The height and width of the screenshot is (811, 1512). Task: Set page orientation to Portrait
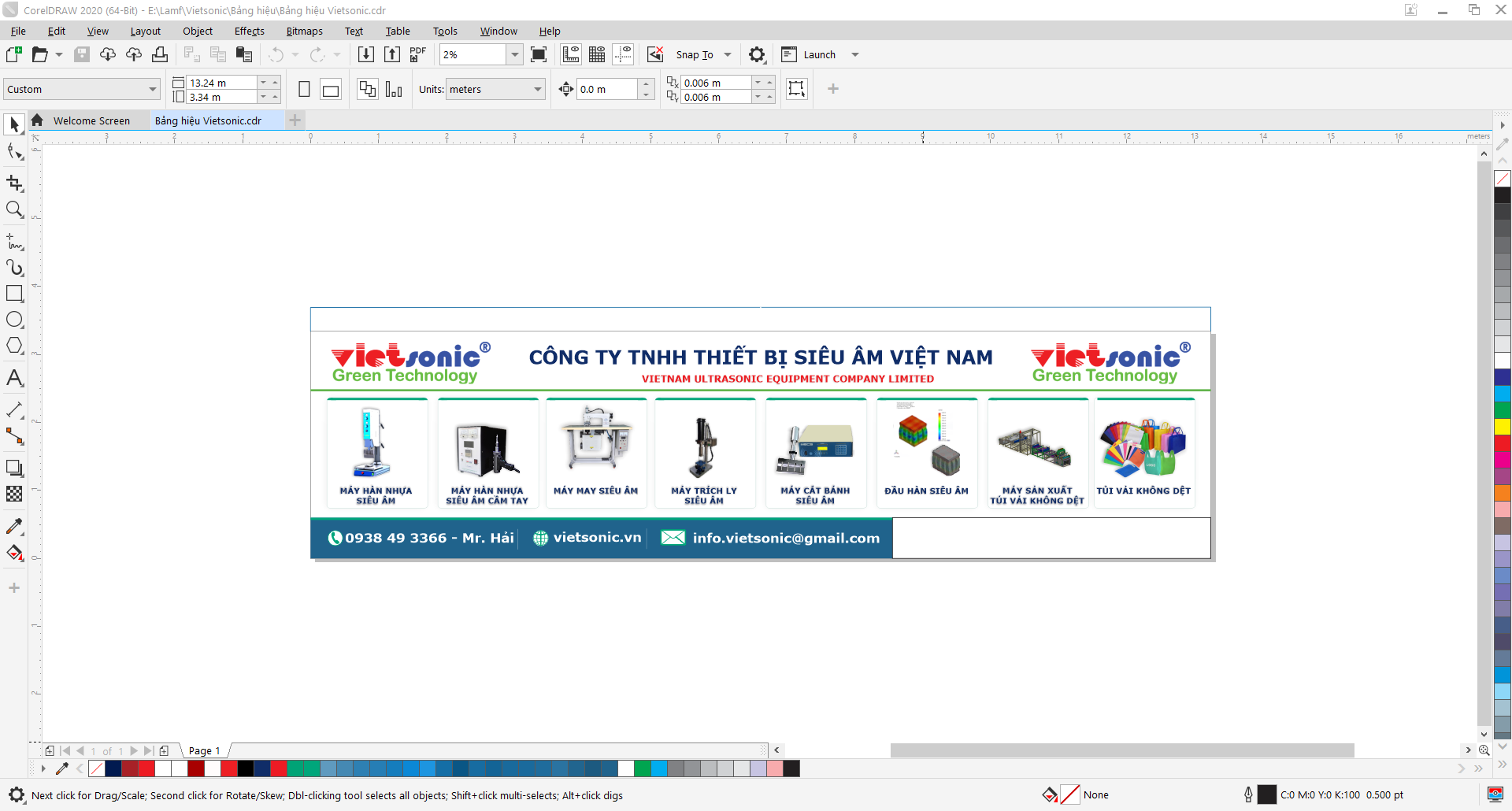point(304,89)
